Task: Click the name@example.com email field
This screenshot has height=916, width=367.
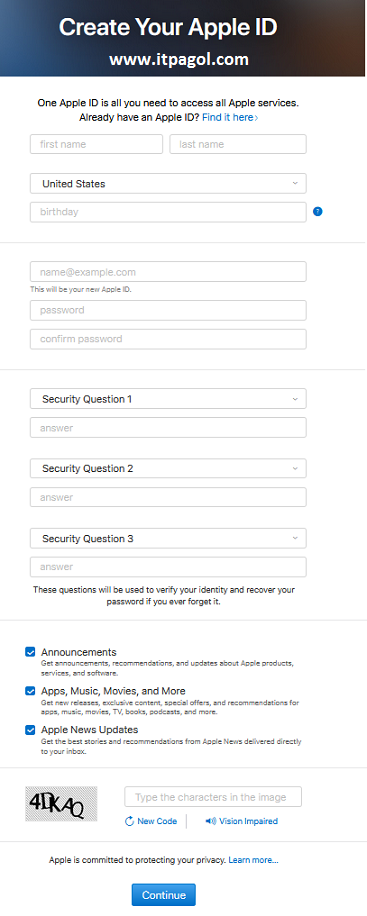Action: coord(168,272)
